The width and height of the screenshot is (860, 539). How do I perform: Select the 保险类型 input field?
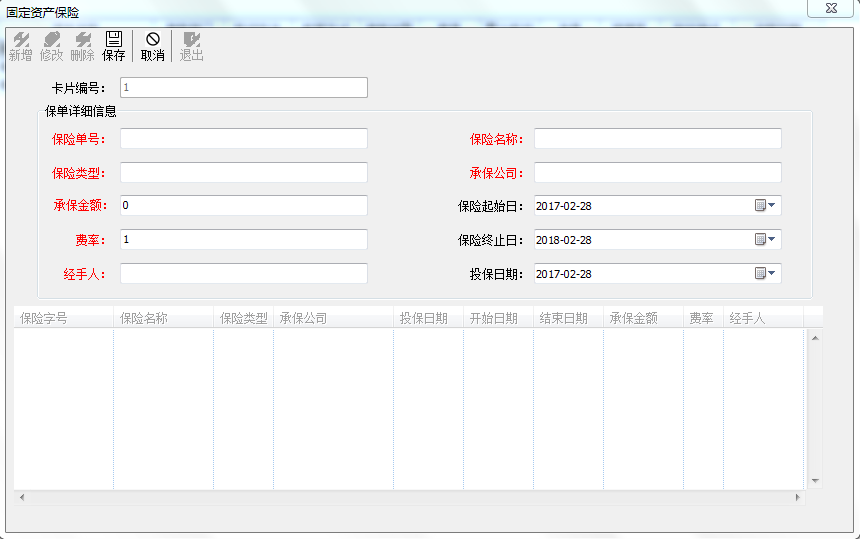[x=243, y=173]
